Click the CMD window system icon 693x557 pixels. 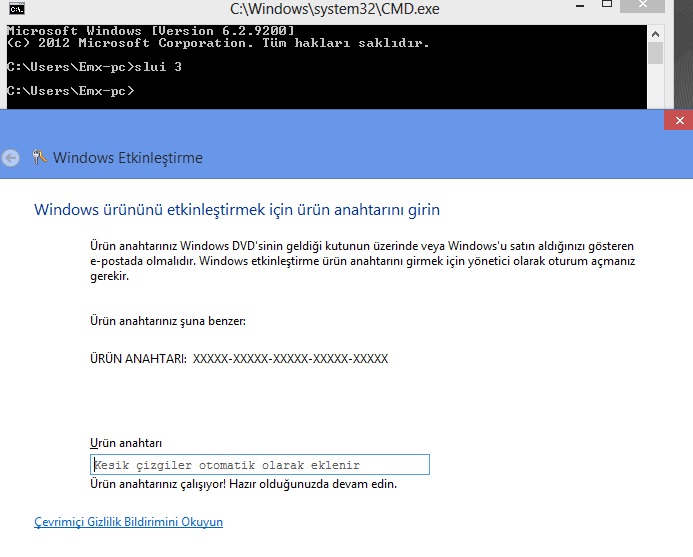tap(17, 8)
